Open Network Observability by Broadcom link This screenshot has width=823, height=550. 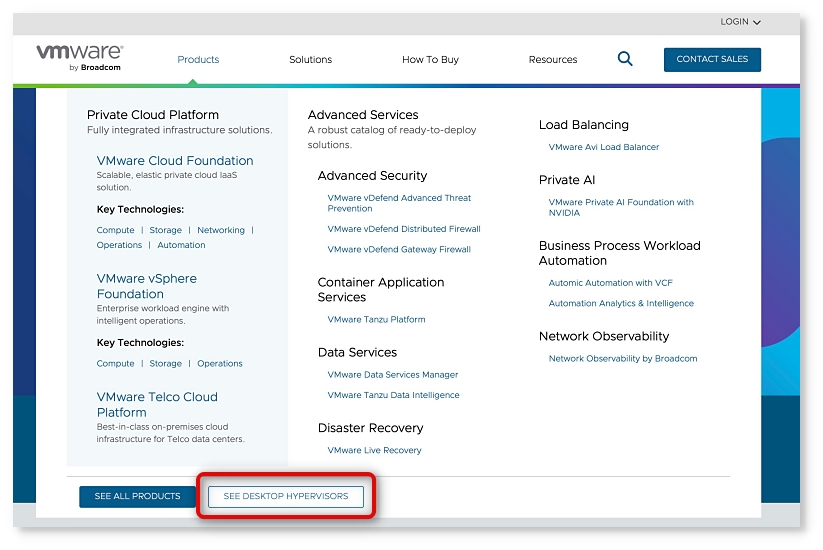point(623,359)
